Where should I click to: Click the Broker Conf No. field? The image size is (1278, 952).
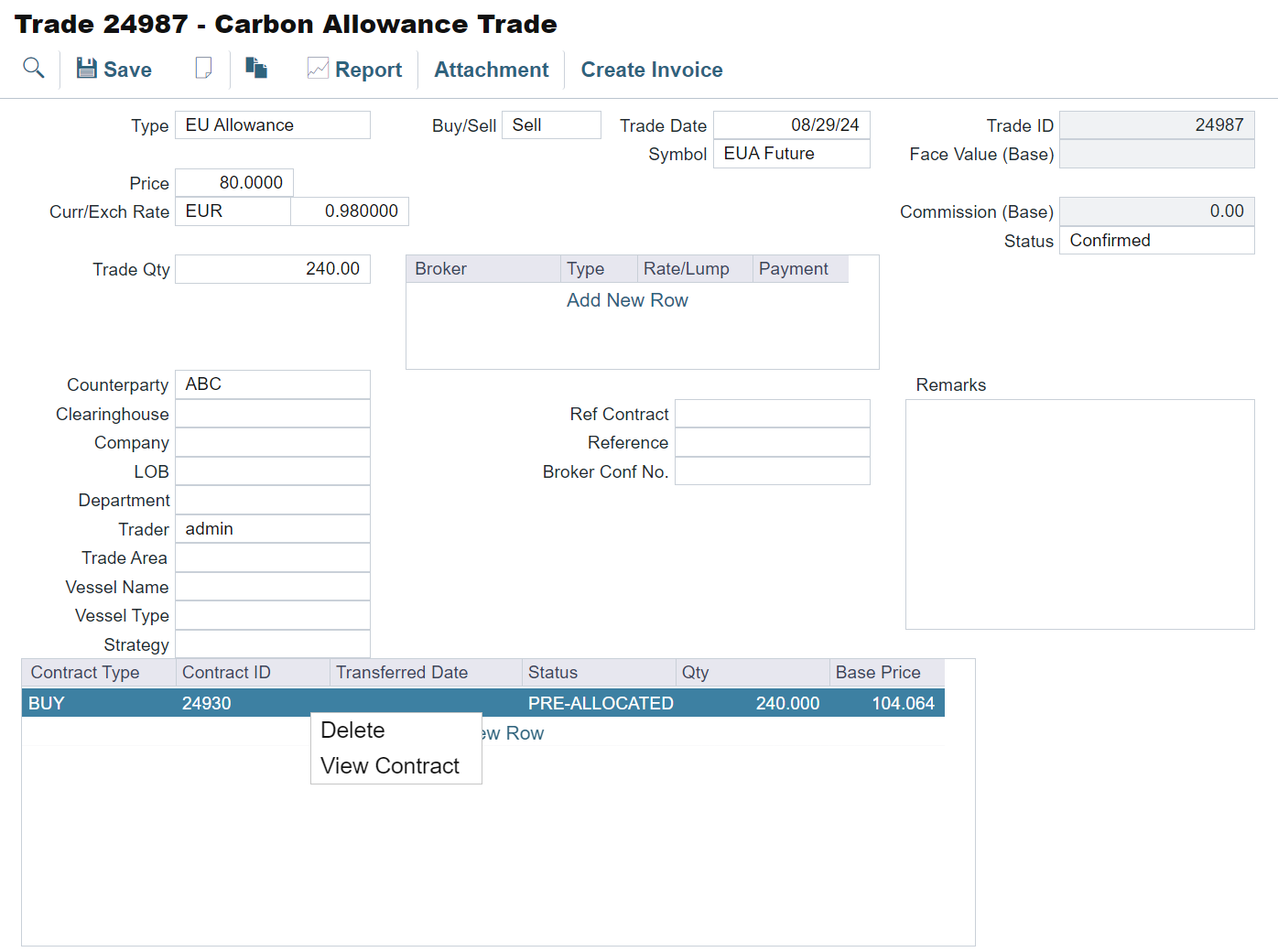point(772,471)
